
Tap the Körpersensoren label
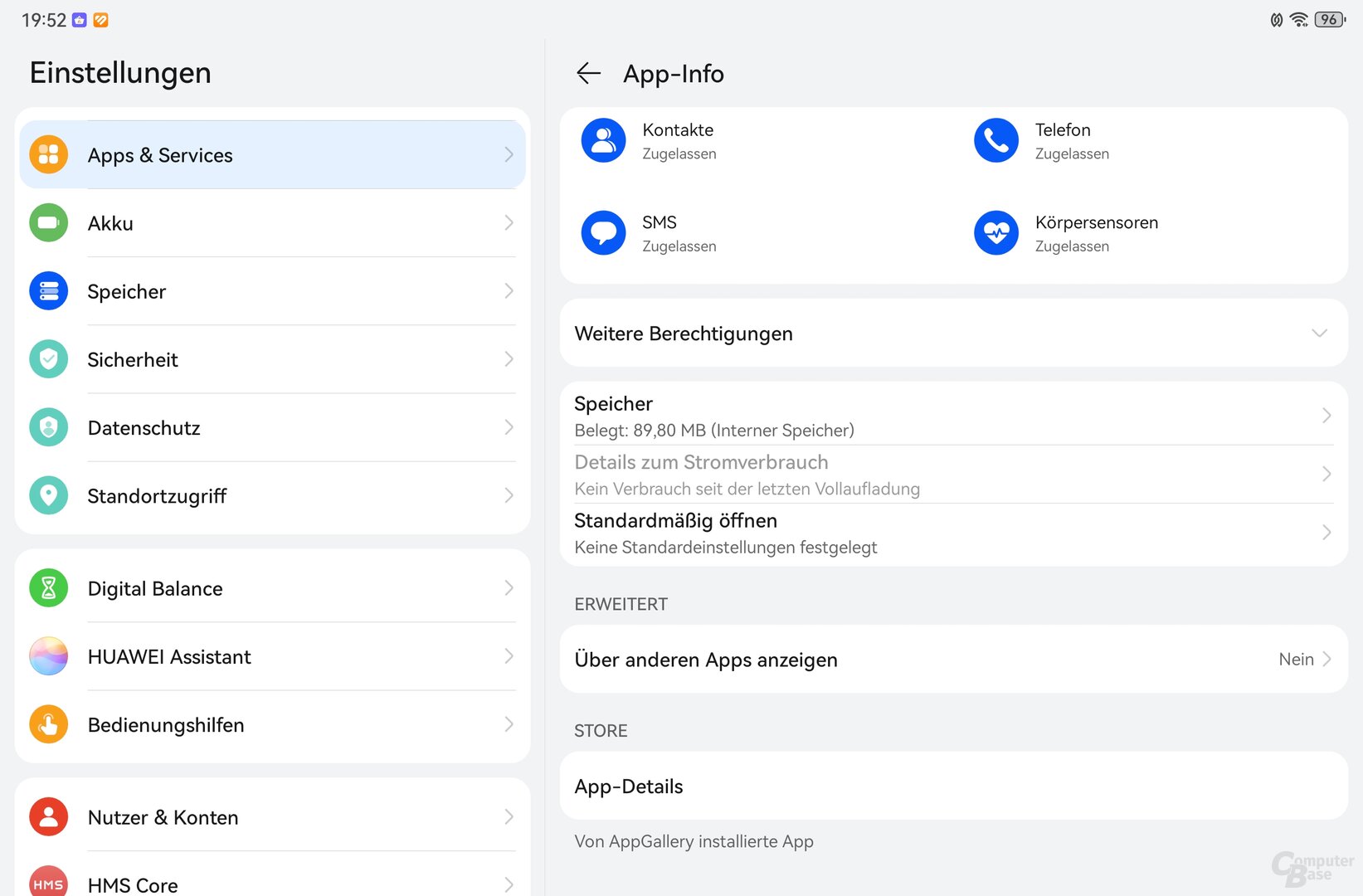coord(1097,222)
